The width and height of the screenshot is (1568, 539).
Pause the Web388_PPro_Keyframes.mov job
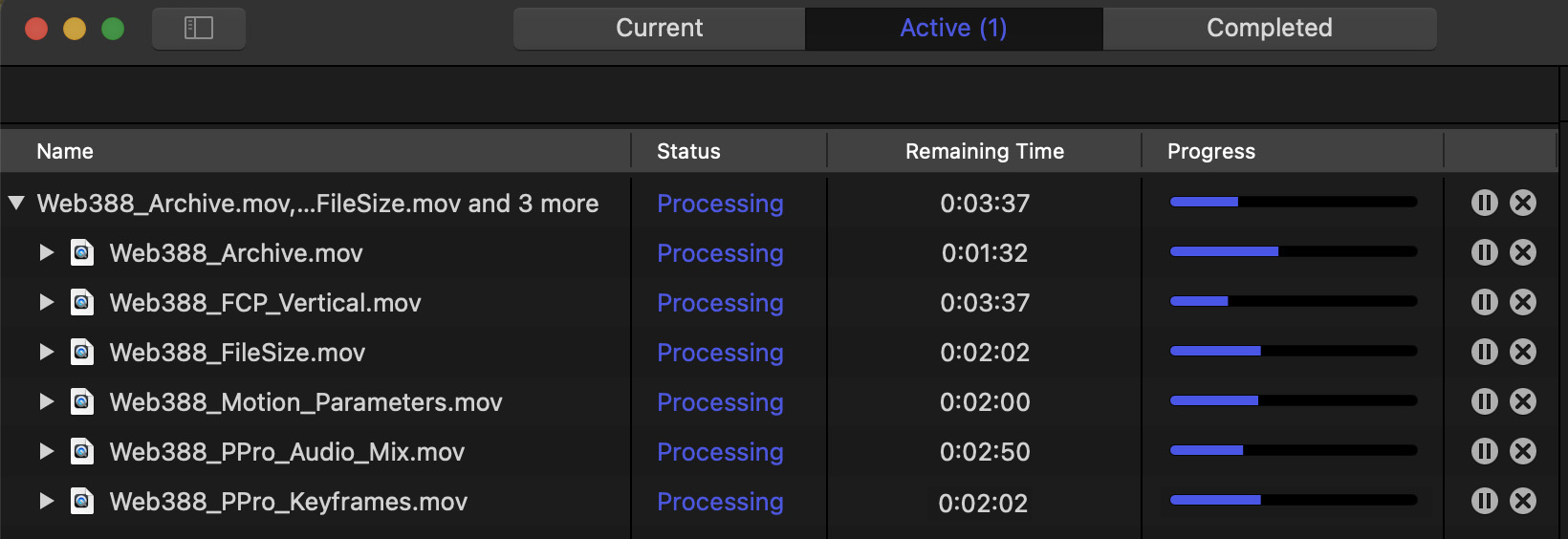click(1484, 501)
